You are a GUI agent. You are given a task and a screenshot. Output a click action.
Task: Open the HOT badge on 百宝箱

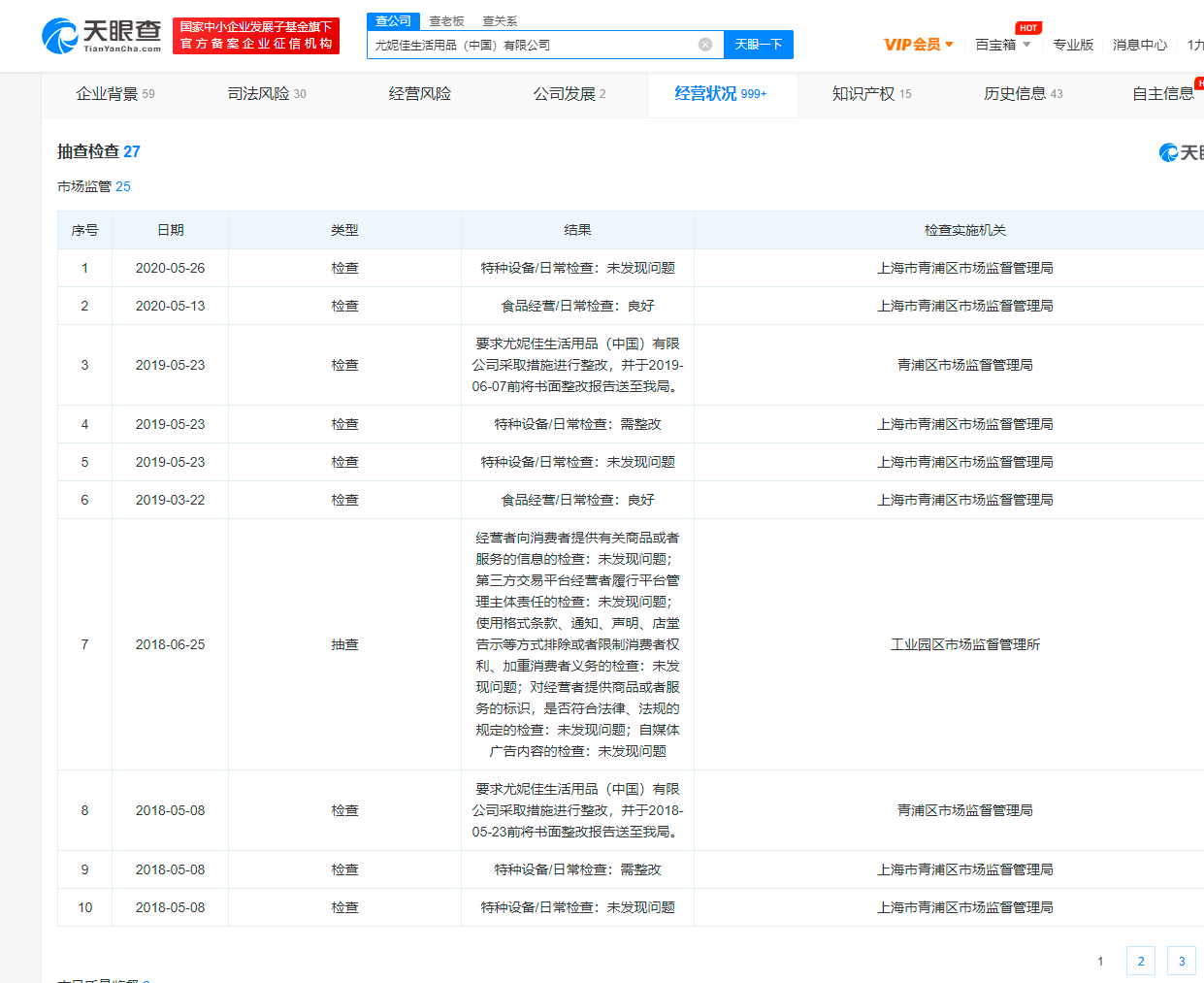point(1028,28)
